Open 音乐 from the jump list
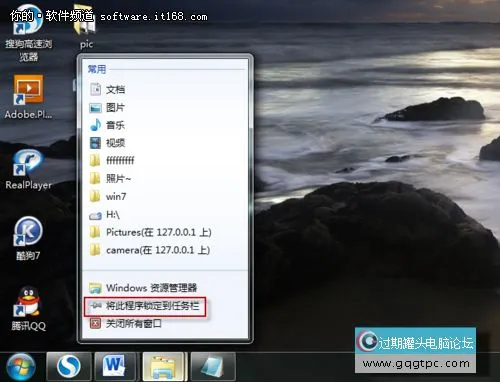 165,125
